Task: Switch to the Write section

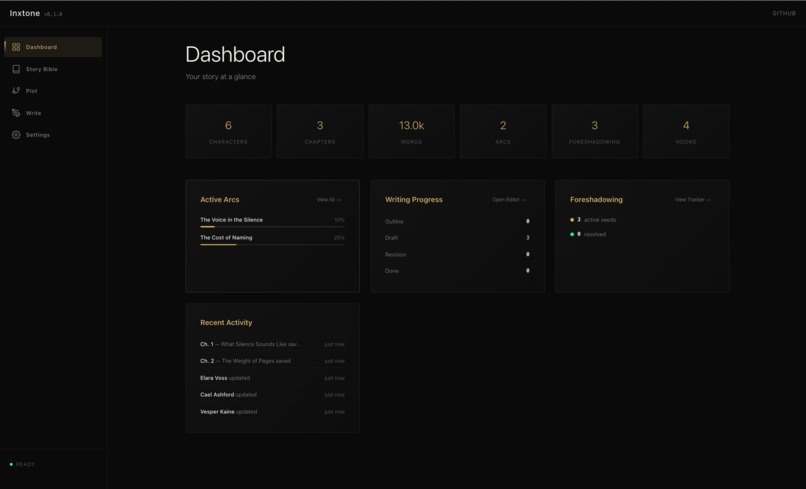Action: [53, 113]
